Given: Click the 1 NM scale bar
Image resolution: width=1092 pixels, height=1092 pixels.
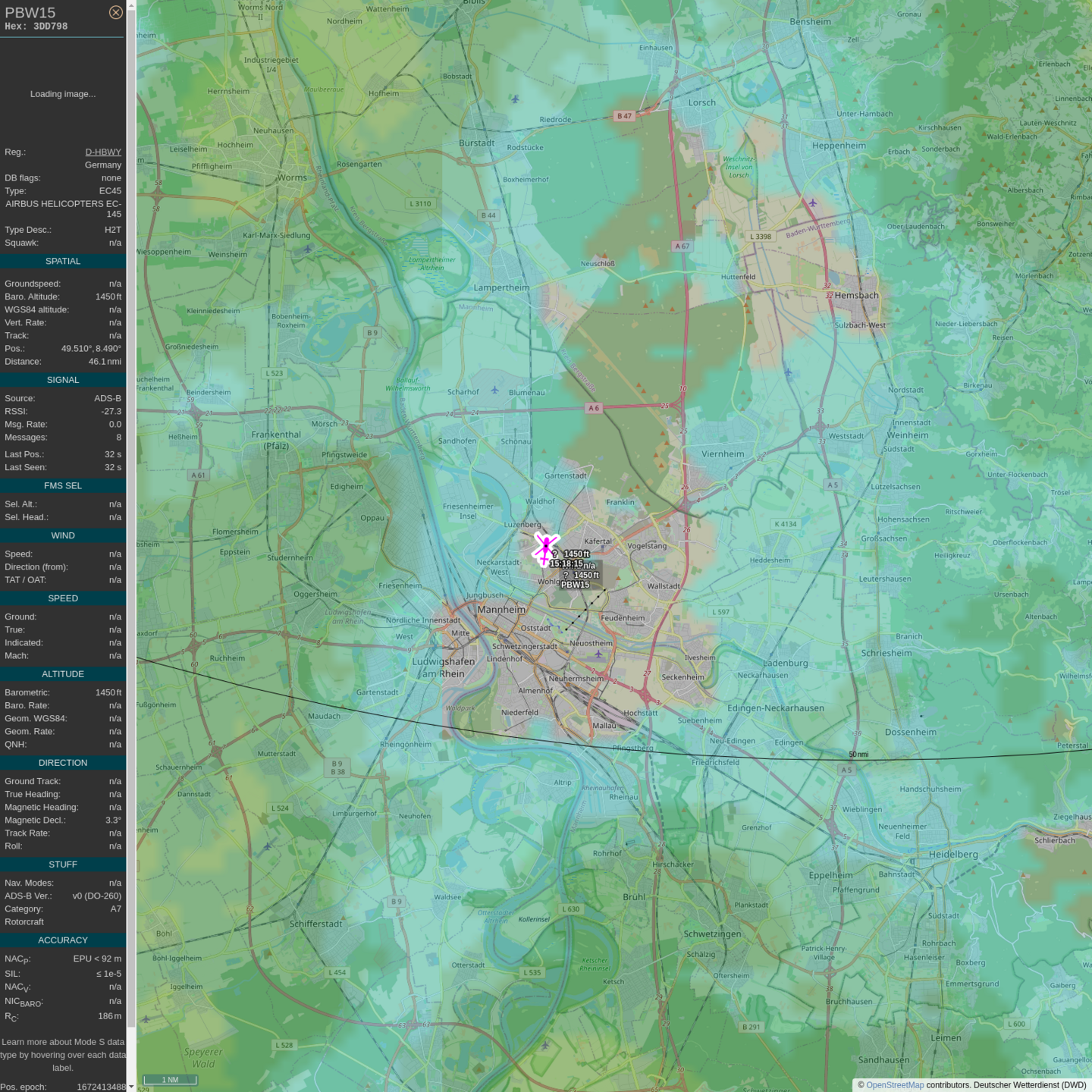Looking at the screenshot, I should pos(171,1080).
